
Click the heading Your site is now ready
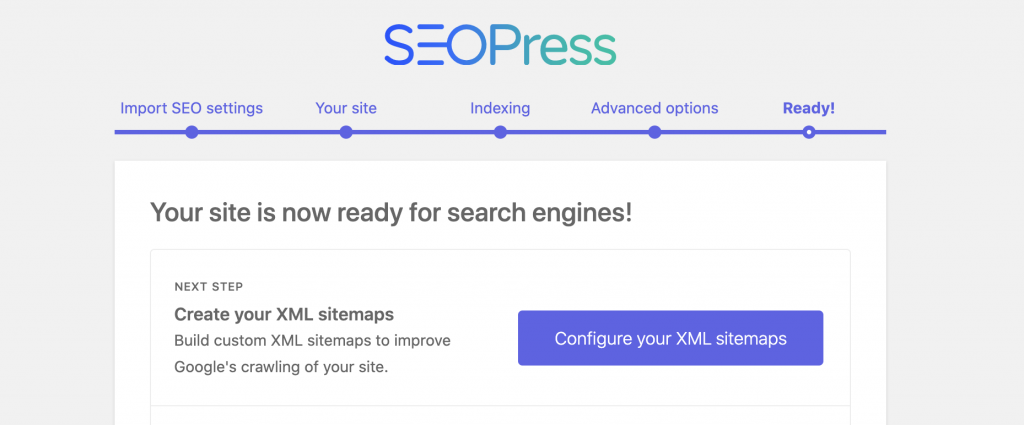click(391, 212)
